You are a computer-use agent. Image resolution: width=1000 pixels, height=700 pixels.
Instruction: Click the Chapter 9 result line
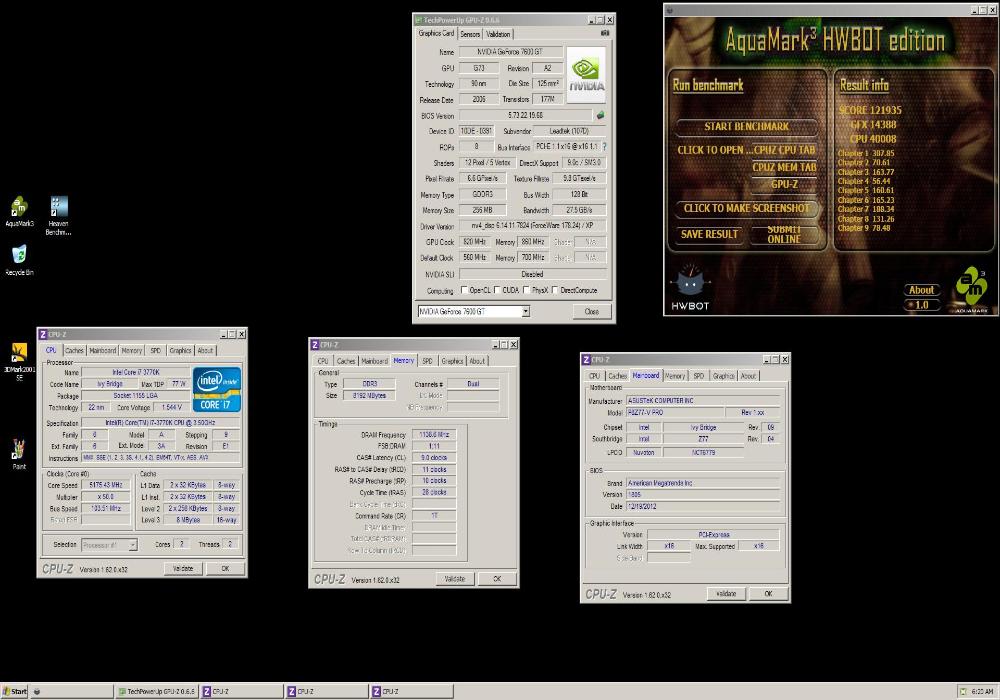tap(864, 228)
